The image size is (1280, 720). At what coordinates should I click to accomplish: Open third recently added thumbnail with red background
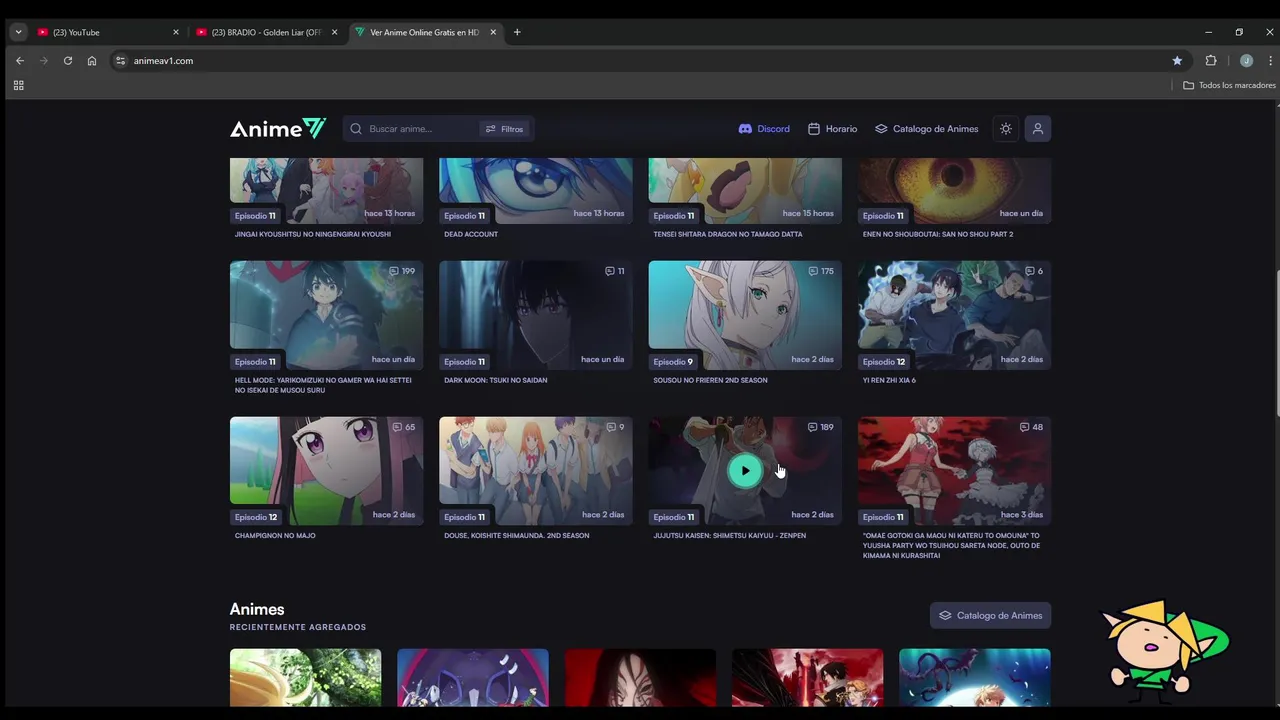coord(640,677)
